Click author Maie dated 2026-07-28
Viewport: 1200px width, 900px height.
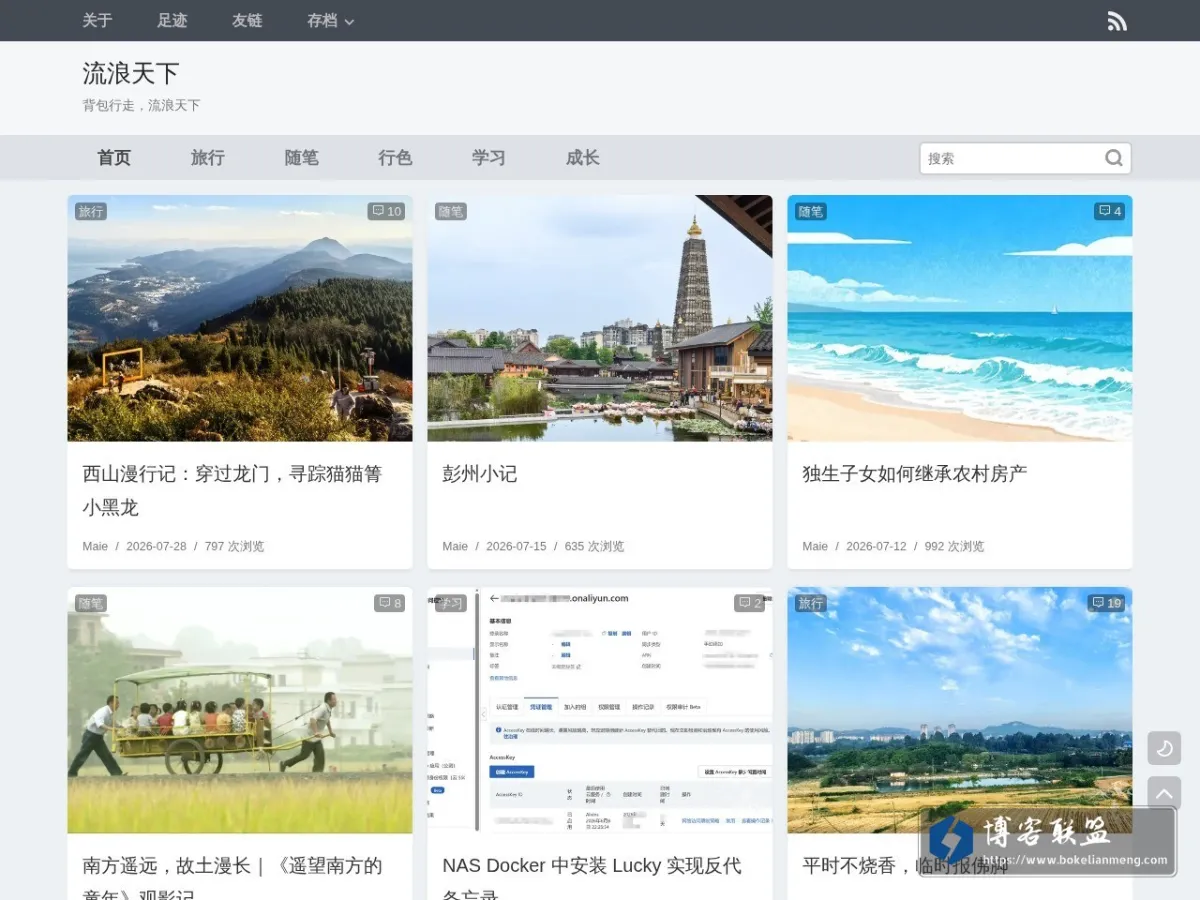coord(95,546)
